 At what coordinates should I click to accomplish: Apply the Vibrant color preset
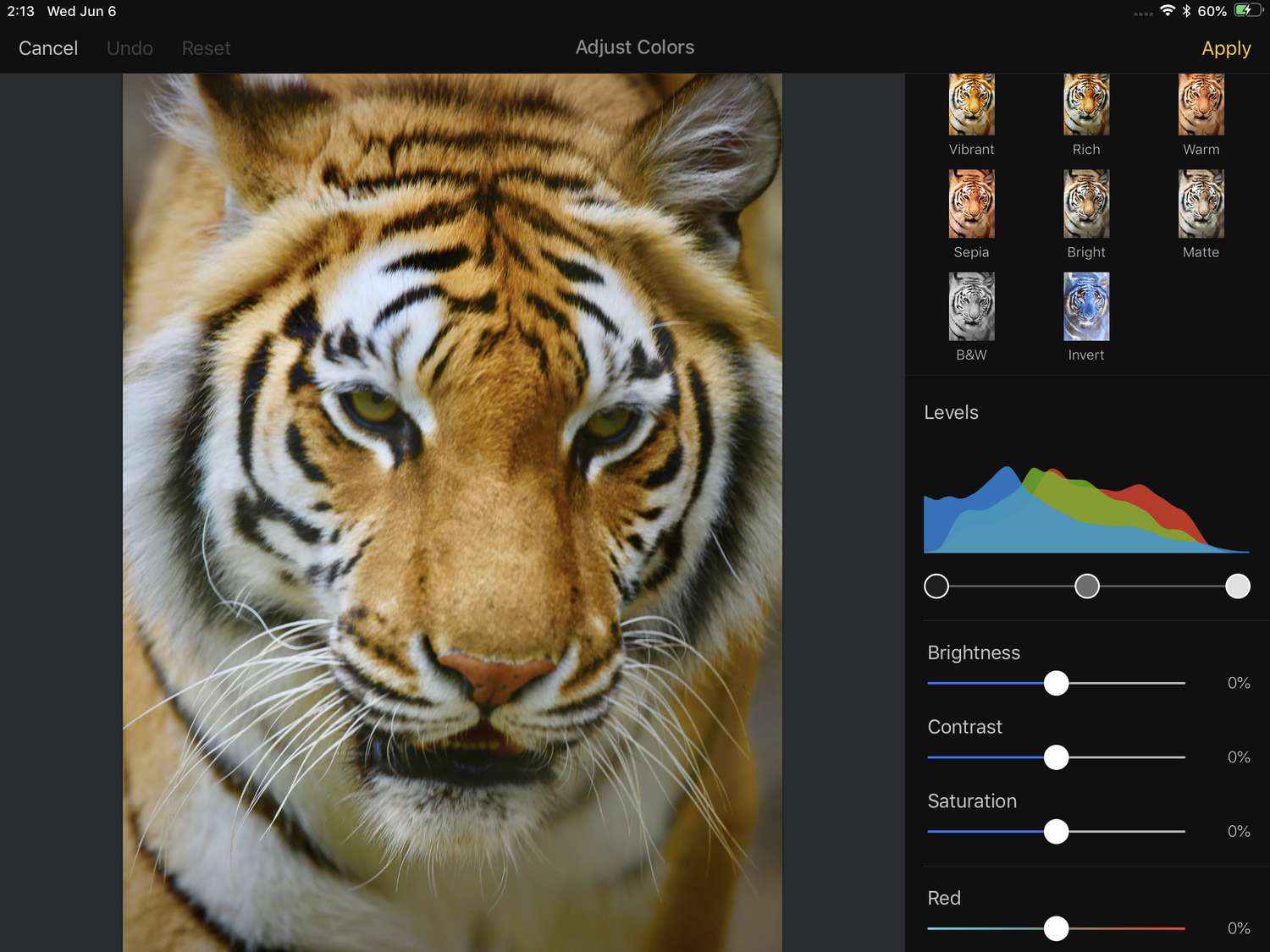coord(971,106)
